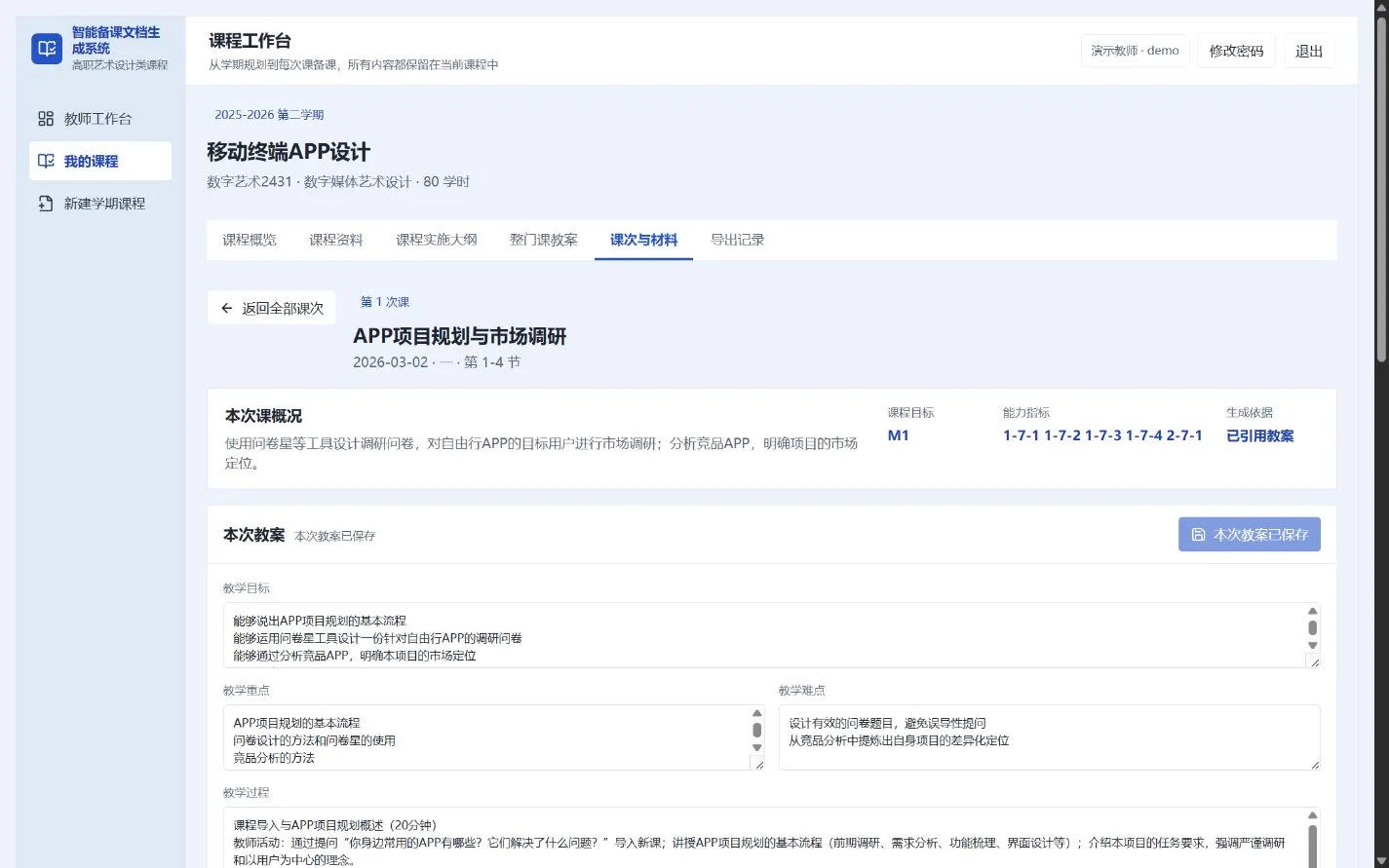Click the 已引用教案 value under 生成依据
This screenshot has width=1389, height=868.
pyautogui.click(x=1260, y=435)
